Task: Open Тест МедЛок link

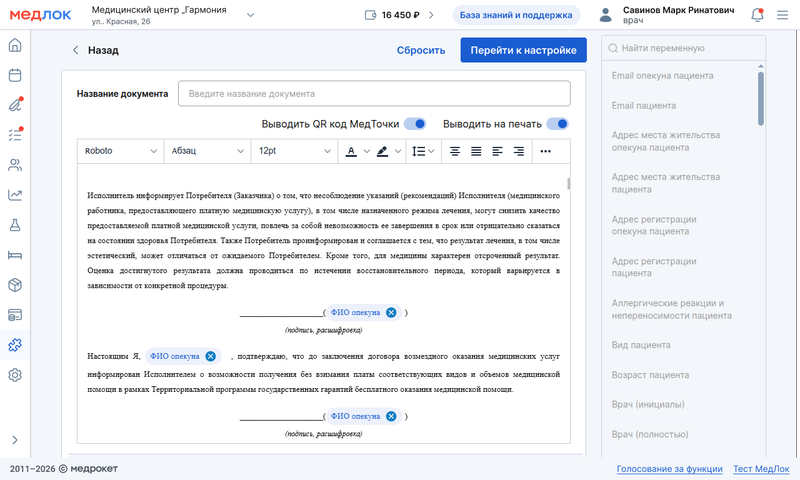Action: (x=761, y=469)
